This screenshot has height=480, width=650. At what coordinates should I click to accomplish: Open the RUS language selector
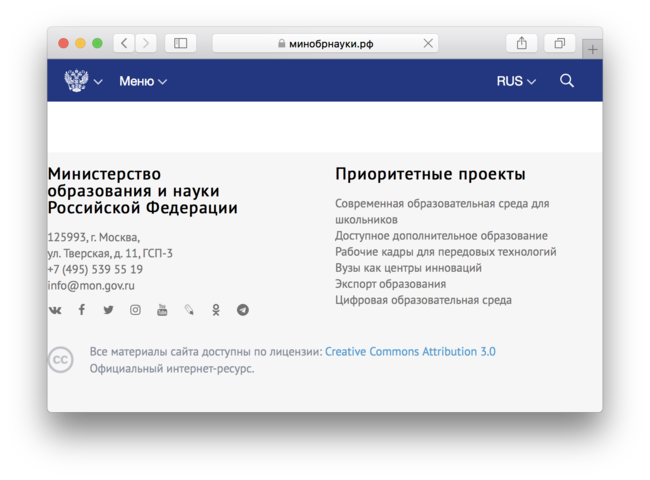pos(516,81)
